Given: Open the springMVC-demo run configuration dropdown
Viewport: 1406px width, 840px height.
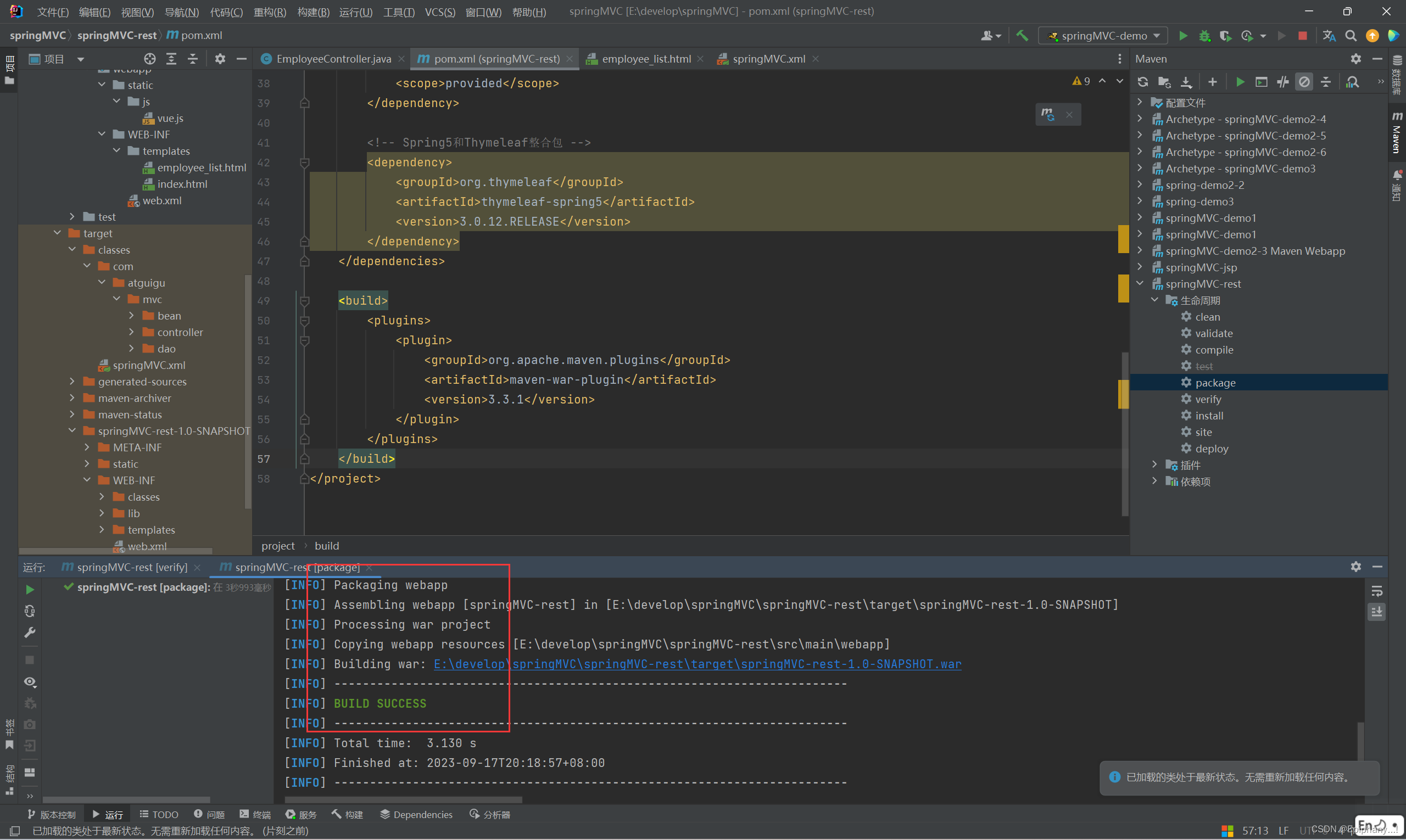Looking at the screenshot, I should (1103, 36).
